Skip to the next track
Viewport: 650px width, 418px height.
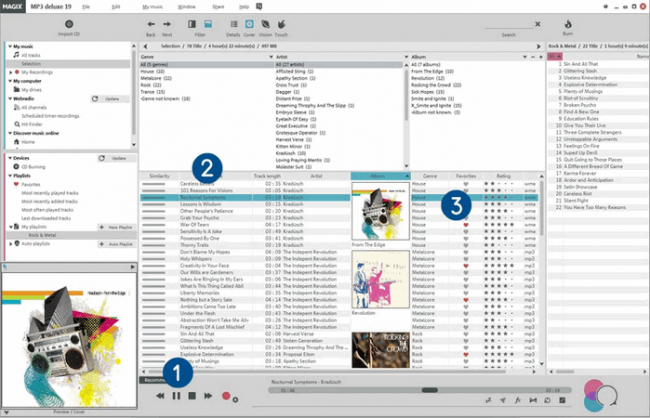(208, 396)
